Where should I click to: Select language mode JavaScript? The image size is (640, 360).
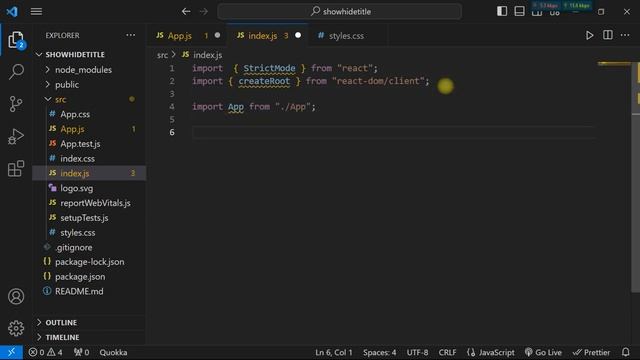(491, 352)
